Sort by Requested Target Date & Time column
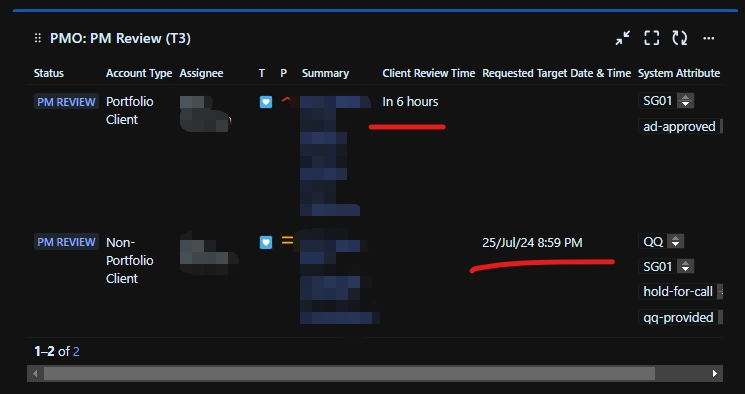This screenshot has height=394, width=745. [556, 73]
